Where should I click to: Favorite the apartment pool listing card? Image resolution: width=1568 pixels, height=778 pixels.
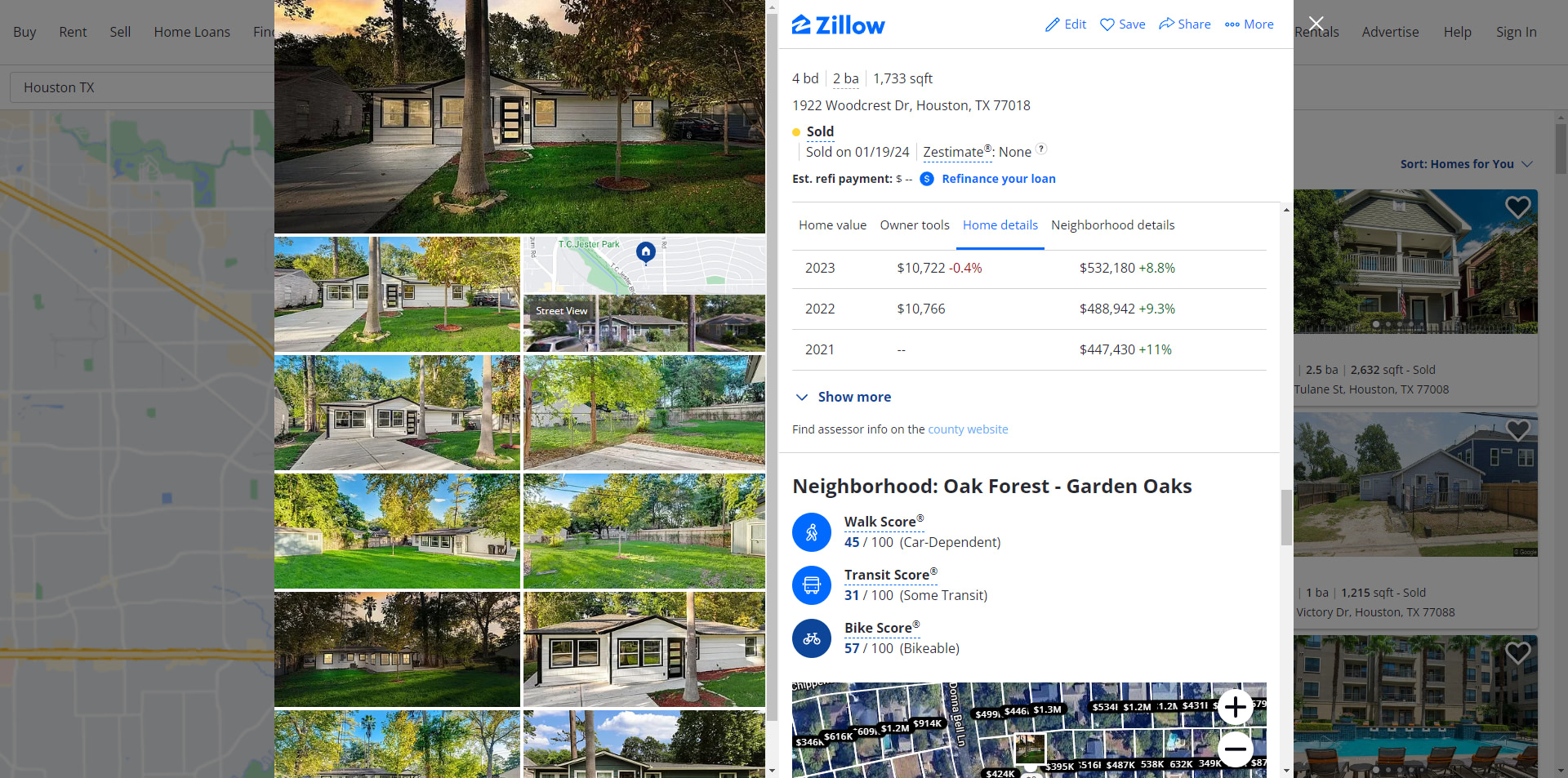click(x=1517, y=652)
